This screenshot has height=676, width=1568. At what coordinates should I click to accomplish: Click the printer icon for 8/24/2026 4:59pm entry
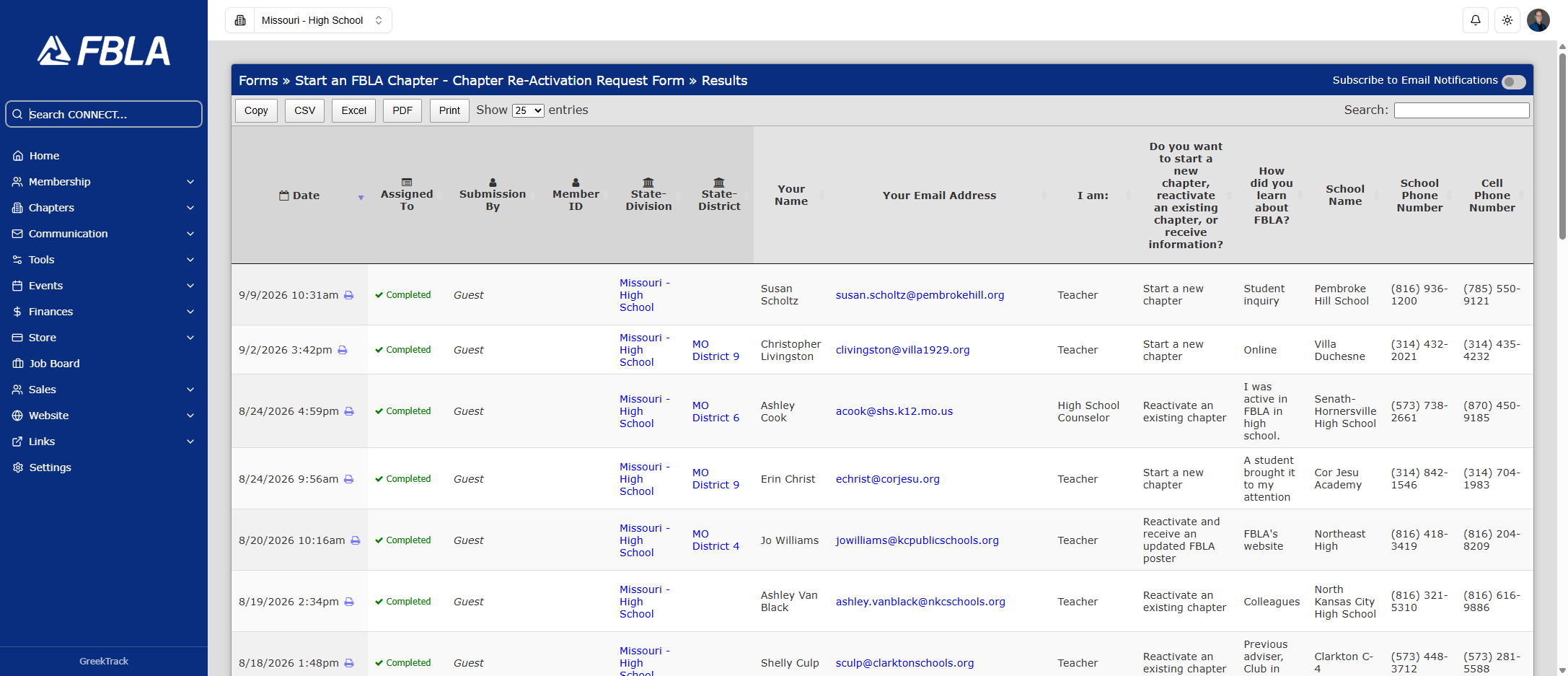click(x=349, y=411)
